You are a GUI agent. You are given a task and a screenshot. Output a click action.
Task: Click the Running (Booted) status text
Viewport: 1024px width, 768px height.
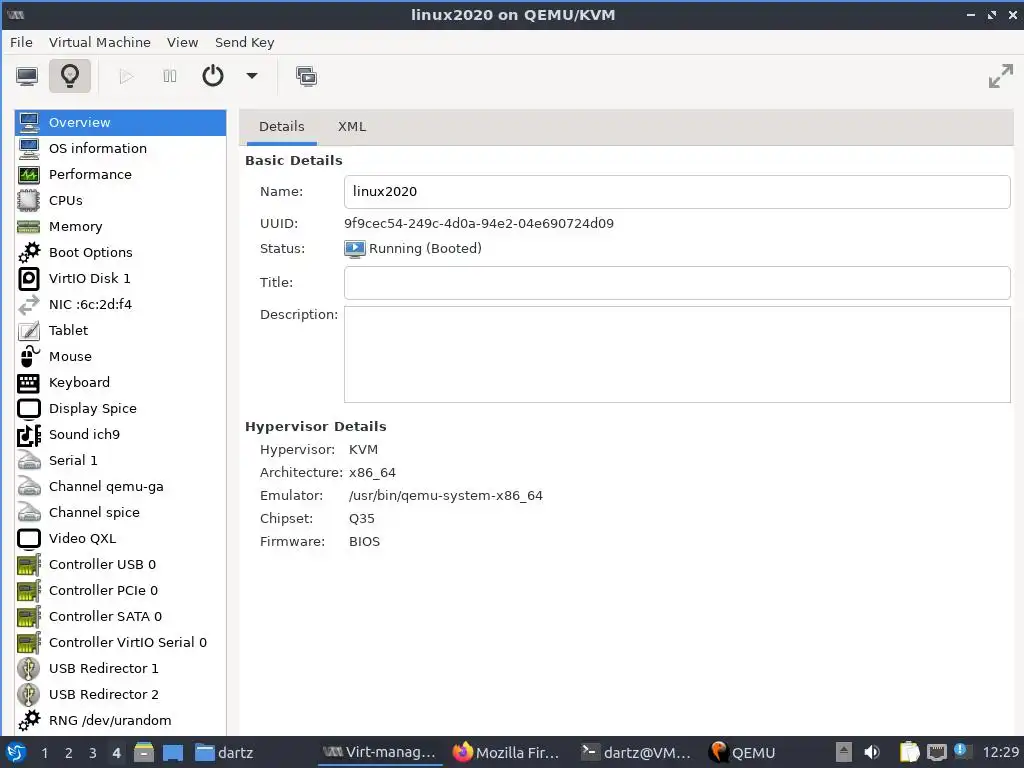click(425, 249)
